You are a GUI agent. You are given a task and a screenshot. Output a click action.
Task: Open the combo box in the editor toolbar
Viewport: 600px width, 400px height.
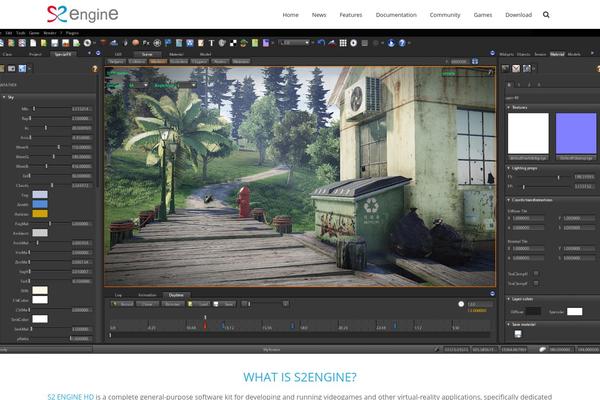click(x=294, y=43)
